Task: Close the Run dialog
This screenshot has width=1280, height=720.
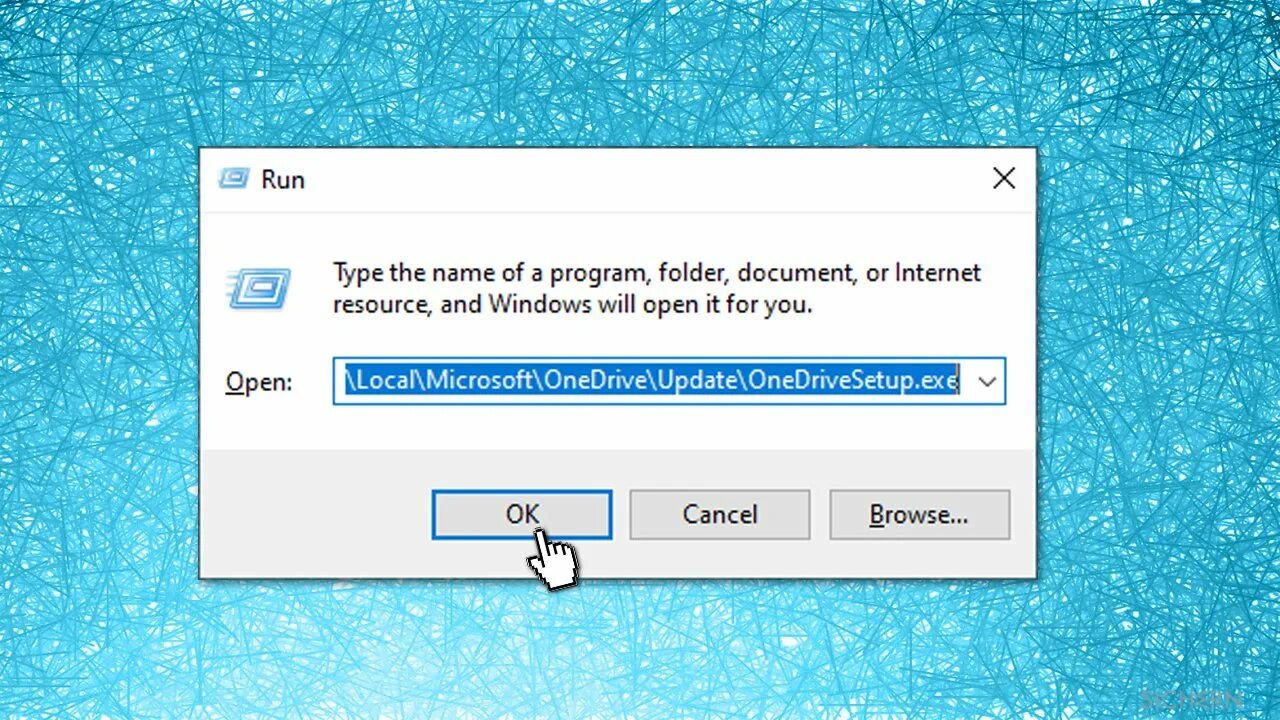Action: pos(1003,179)
